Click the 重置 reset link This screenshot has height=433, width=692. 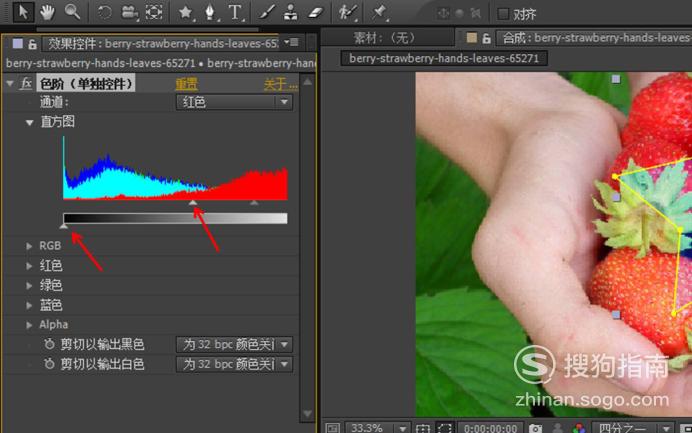point(186,83)
